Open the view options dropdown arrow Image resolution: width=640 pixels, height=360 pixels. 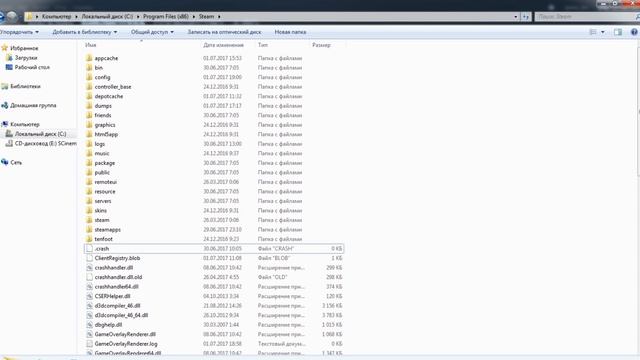[602, 32]
